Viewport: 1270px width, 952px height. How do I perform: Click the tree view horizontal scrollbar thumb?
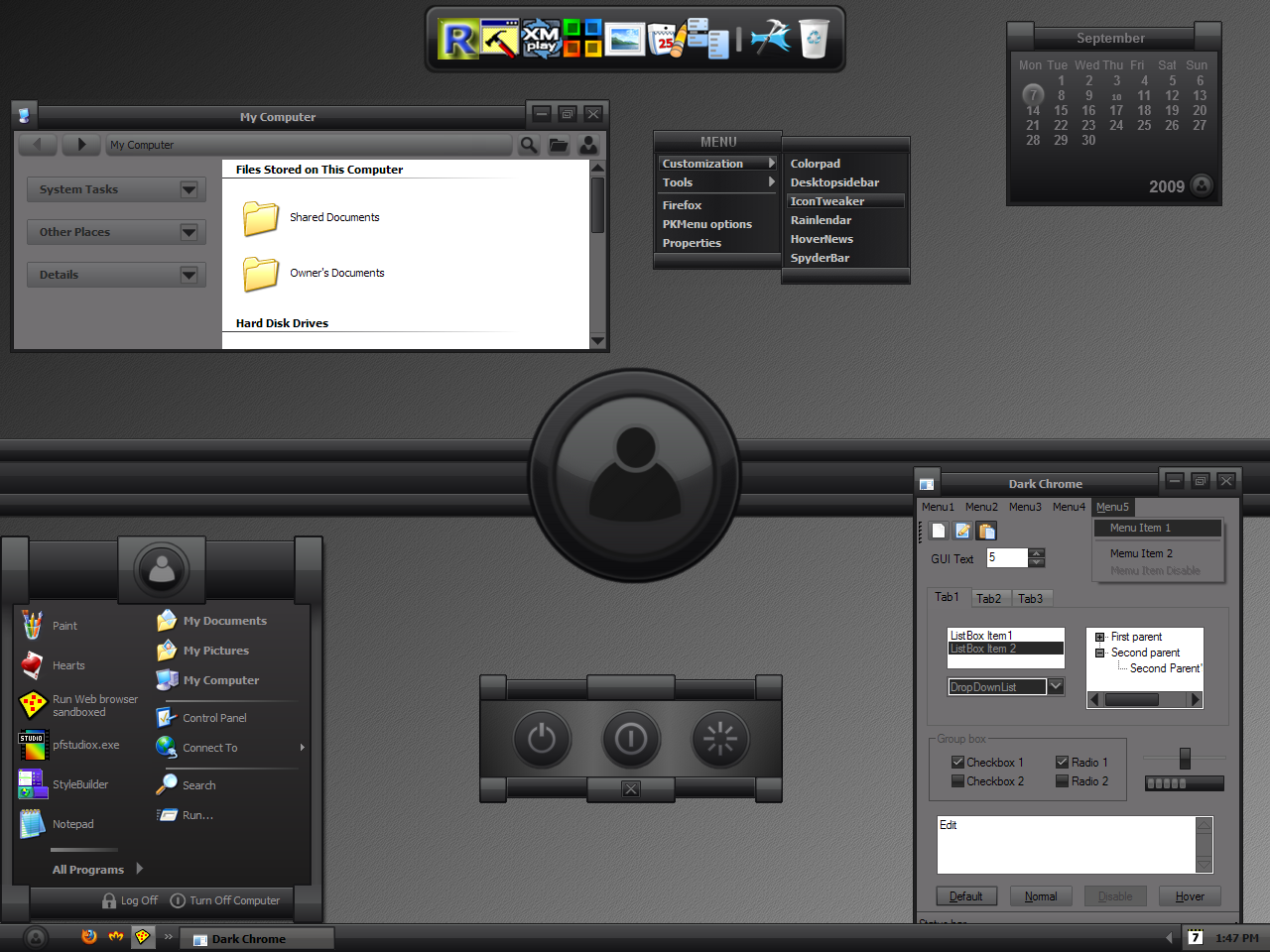[x=1132, y=700]
